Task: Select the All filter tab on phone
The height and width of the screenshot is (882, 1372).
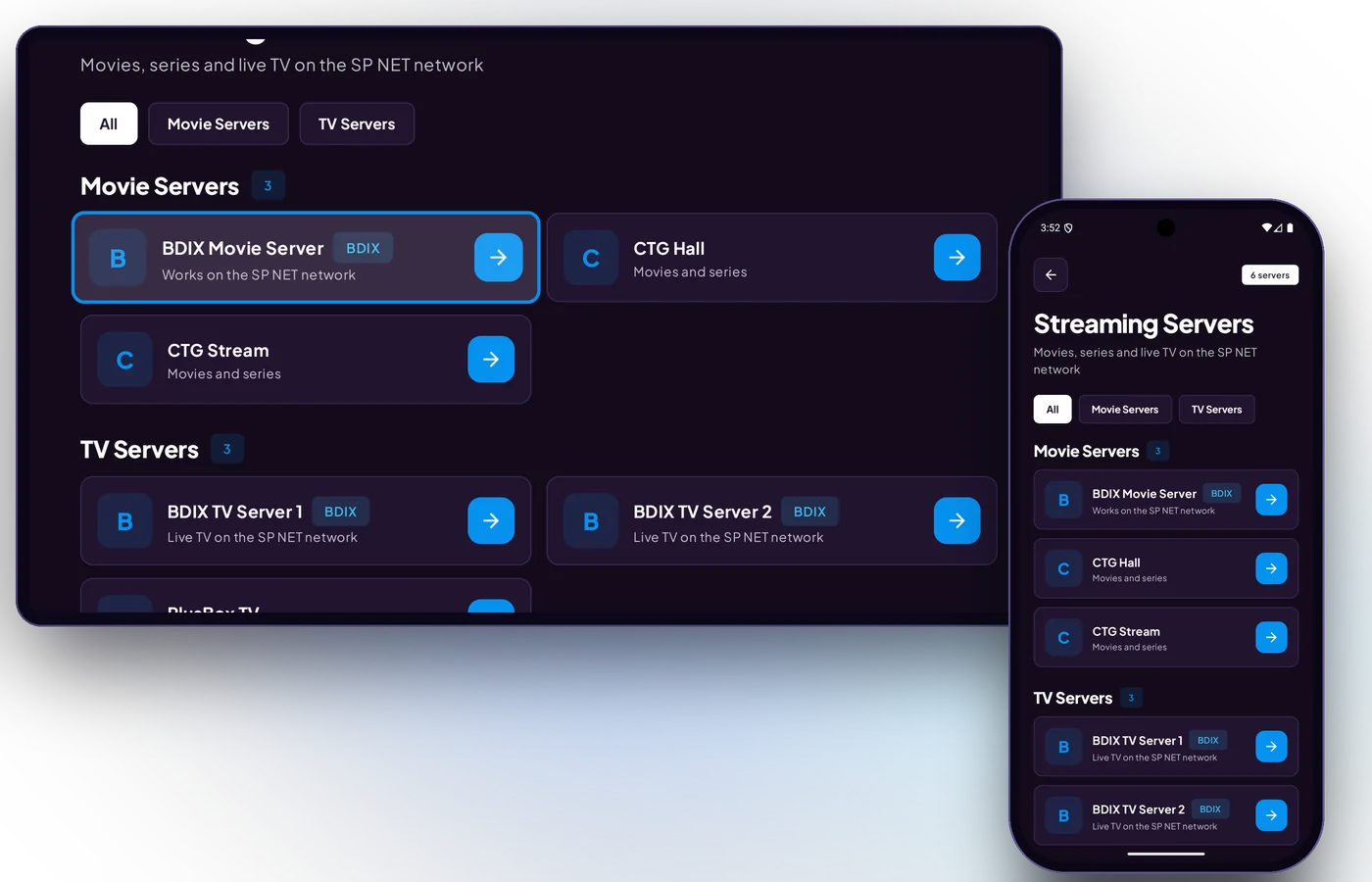Action: (1053, 410)
